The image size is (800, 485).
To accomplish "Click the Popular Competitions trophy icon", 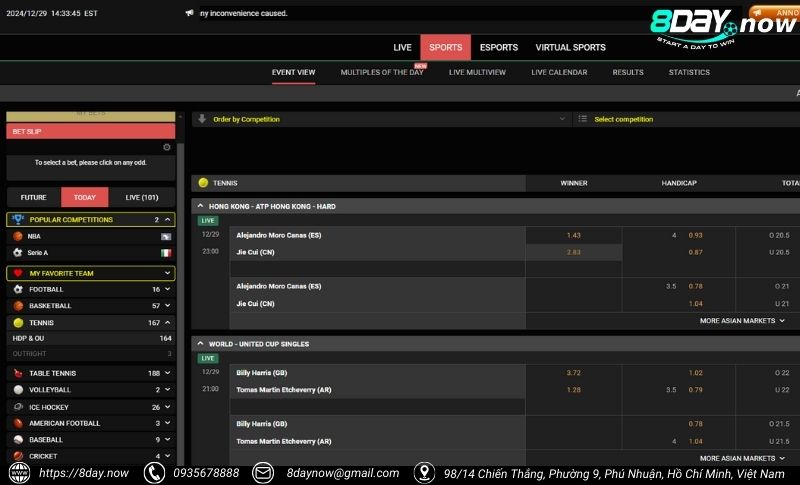I will pyautogui.click(x=18, y=219).
